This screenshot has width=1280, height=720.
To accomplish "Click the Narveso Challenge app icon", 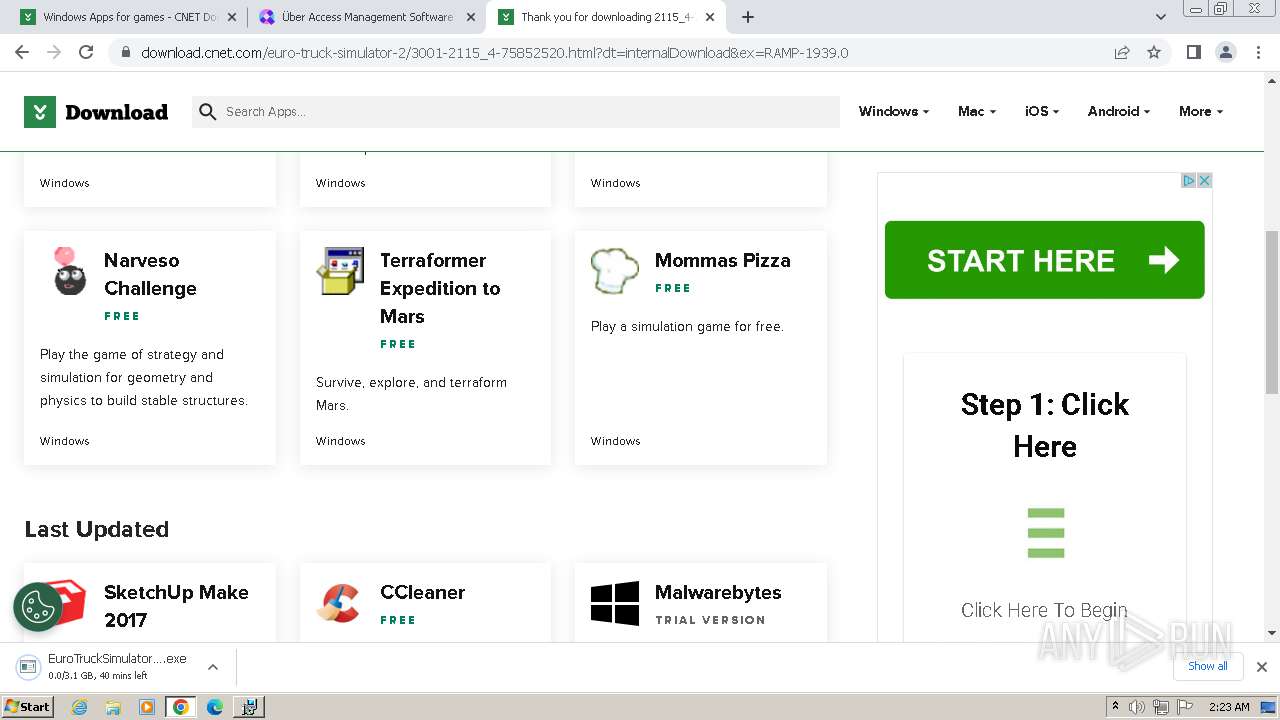I will pyautogui.click(x=69, y=272).
